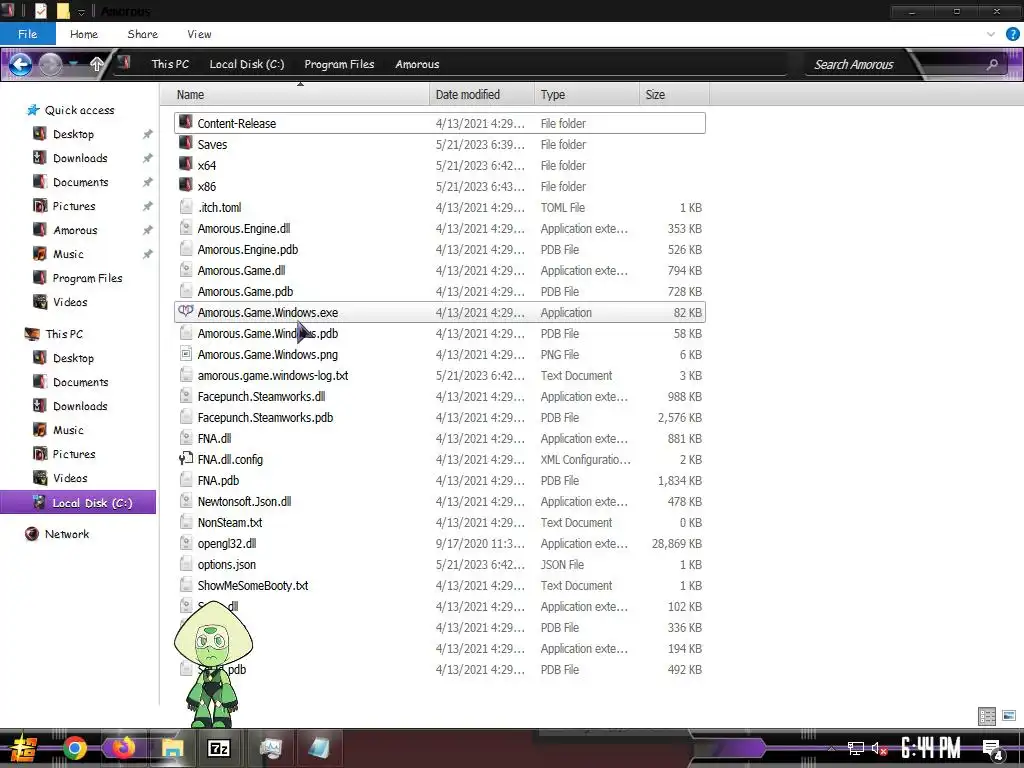Open pinned Amorous folder in Quick access
This screenshot has height=768, width=1024.
(x=74, y=230)
